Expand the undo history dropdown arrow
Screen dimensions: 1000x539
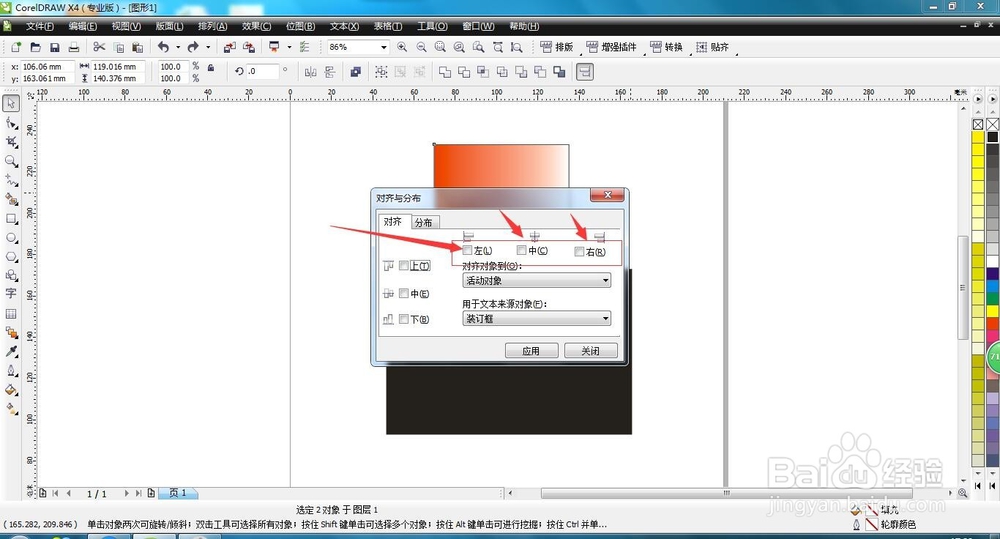[x=178, y=47]
